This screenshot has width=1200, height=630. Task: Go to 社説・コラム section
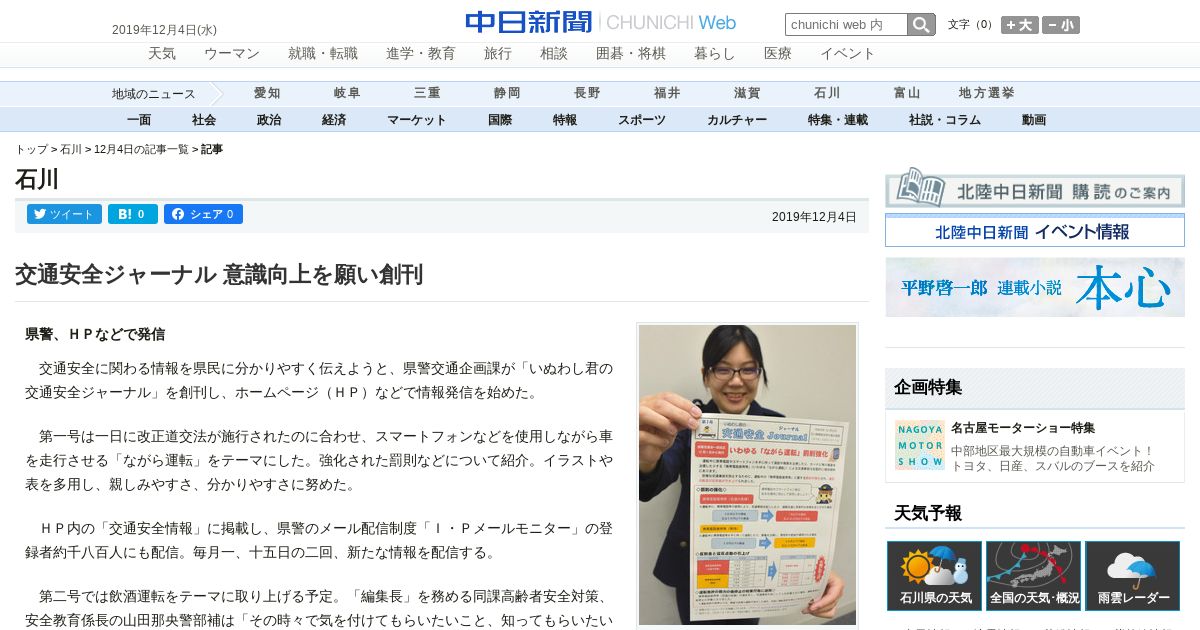pyautogui.click(x=945, y=120)
